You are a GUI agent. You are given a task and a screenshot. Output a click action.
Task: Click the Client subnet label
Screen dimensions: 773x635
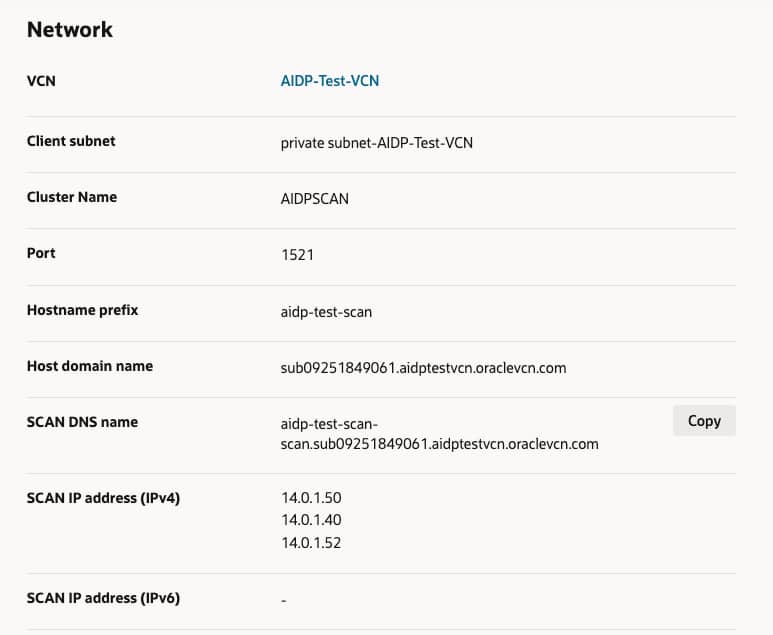[x=71, y=141]
